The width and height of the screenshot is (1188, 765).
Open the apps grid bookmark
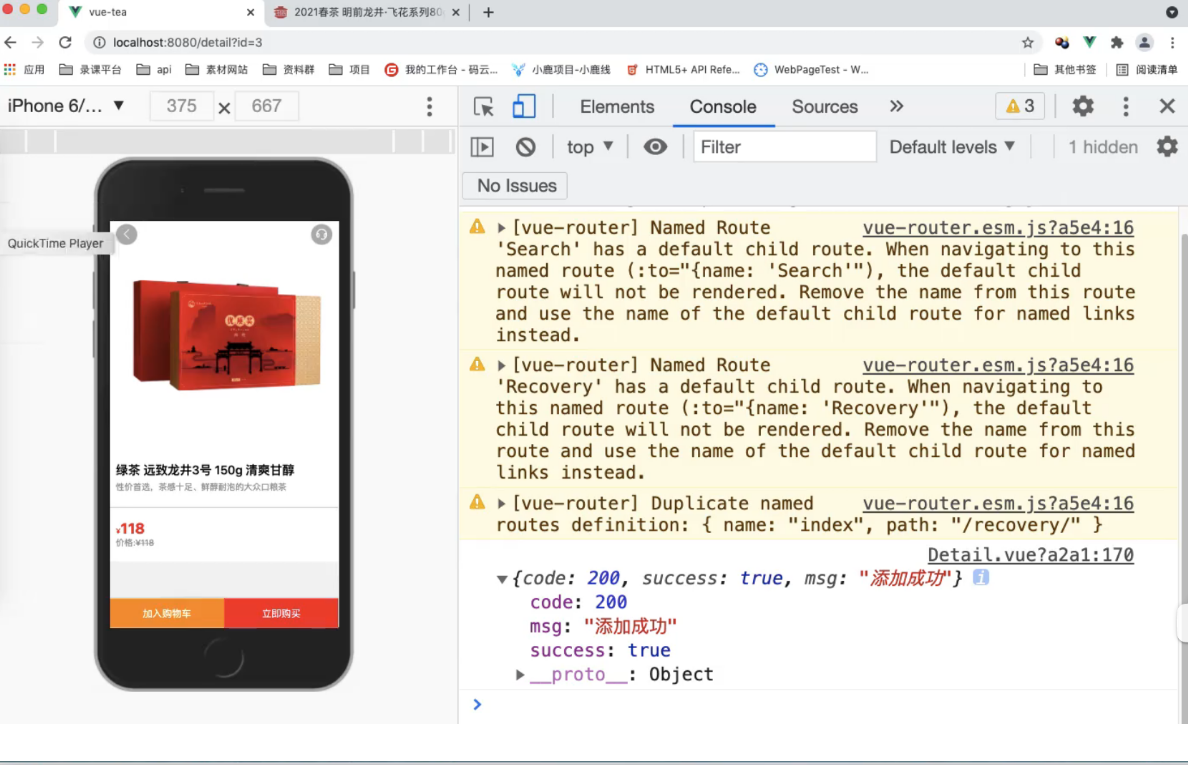click(24, 70)
